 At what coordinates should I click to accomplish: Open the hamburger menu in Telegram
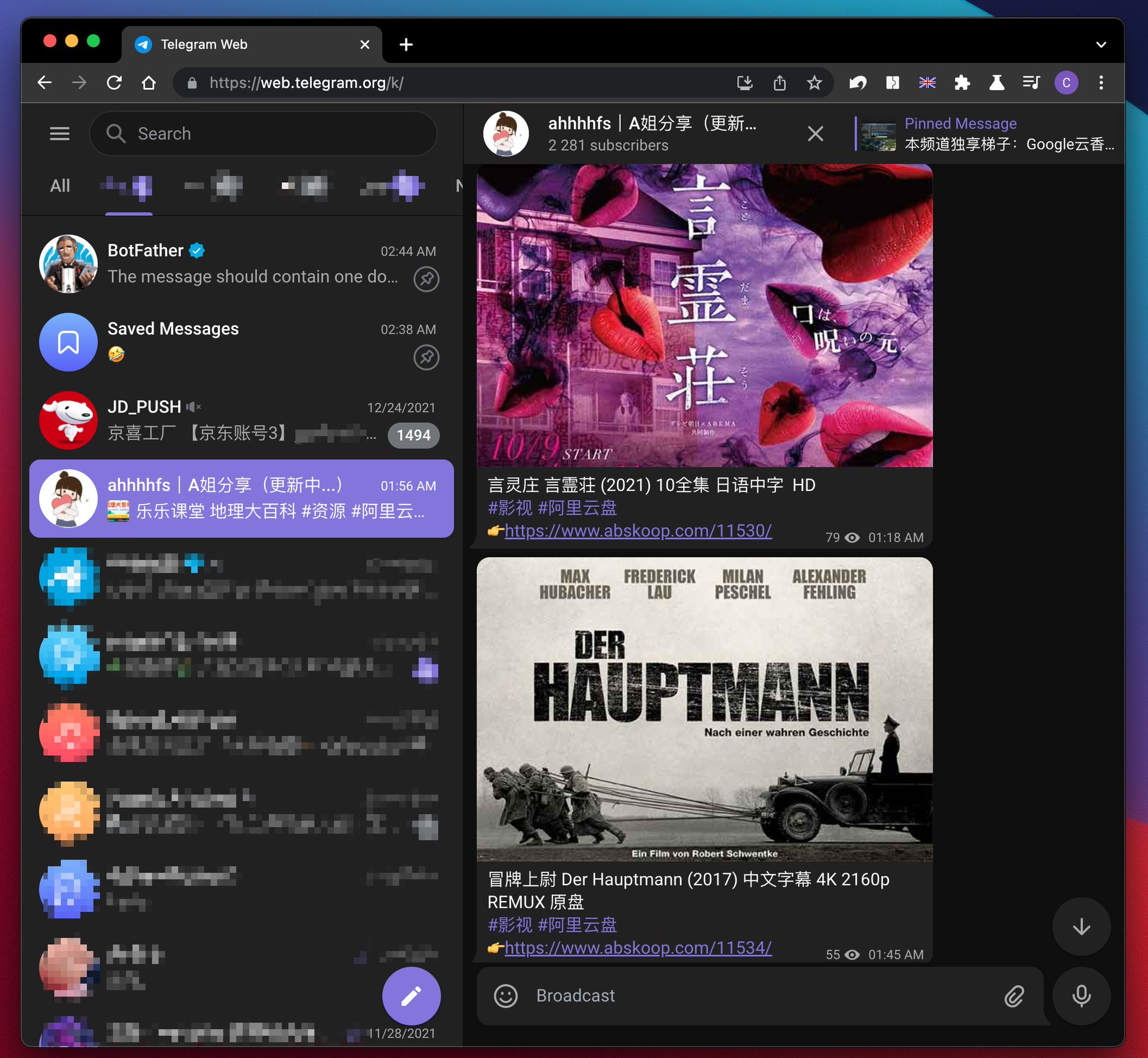coord(59,133)
